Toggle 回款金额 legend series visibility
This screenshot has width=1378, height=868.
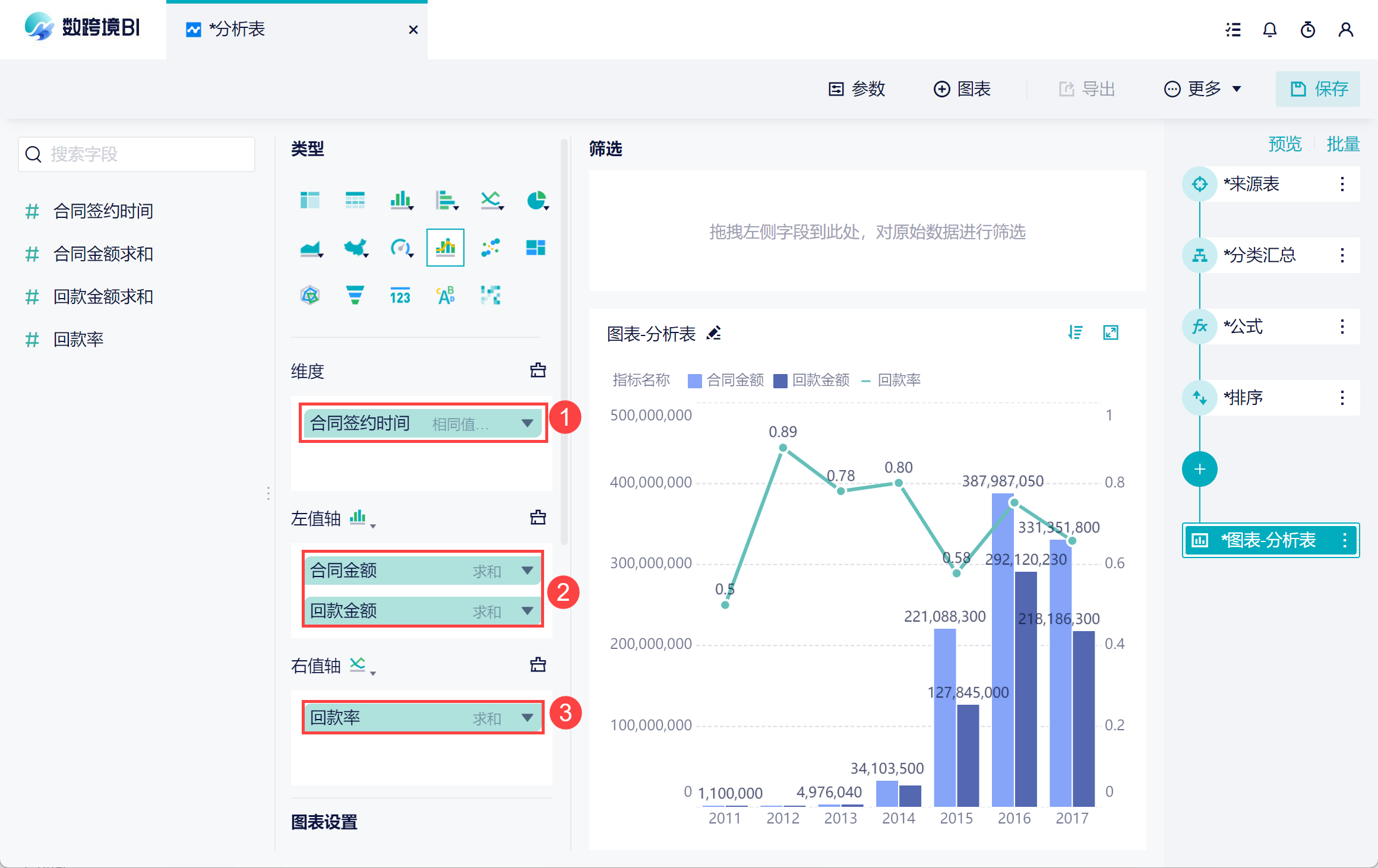(811, 380)
